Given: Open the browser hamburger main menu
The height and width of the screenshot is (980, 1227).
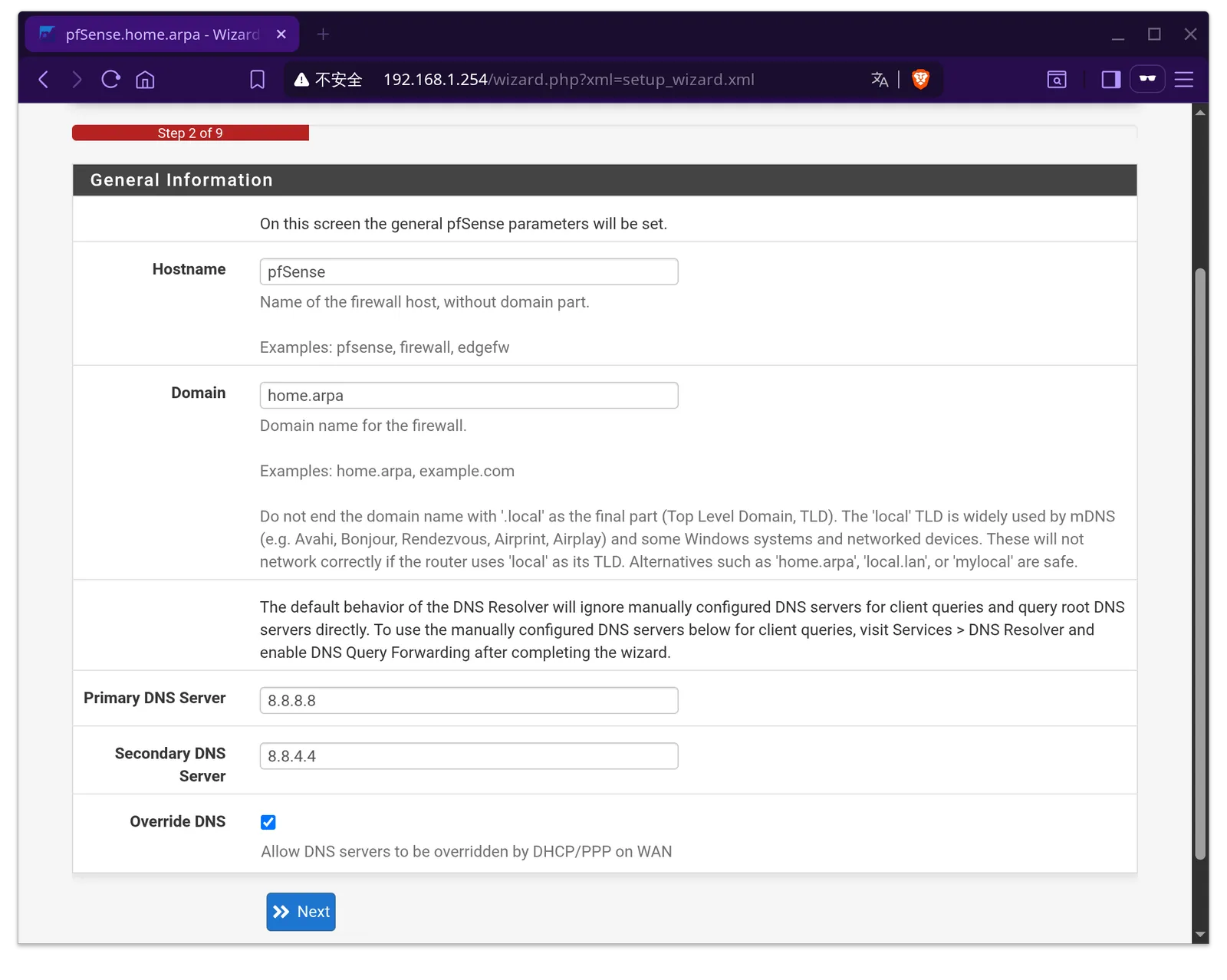Looking at the screenshot, I should coord(1184,80).
